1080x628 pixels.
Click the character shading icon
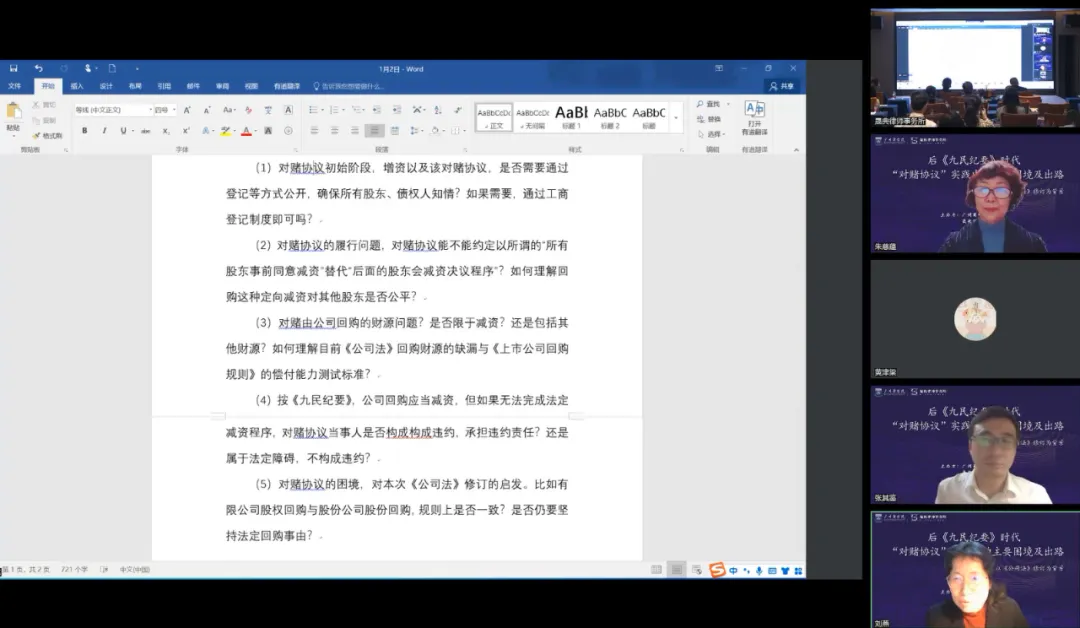pyautogui.click(x=268, y=130)
